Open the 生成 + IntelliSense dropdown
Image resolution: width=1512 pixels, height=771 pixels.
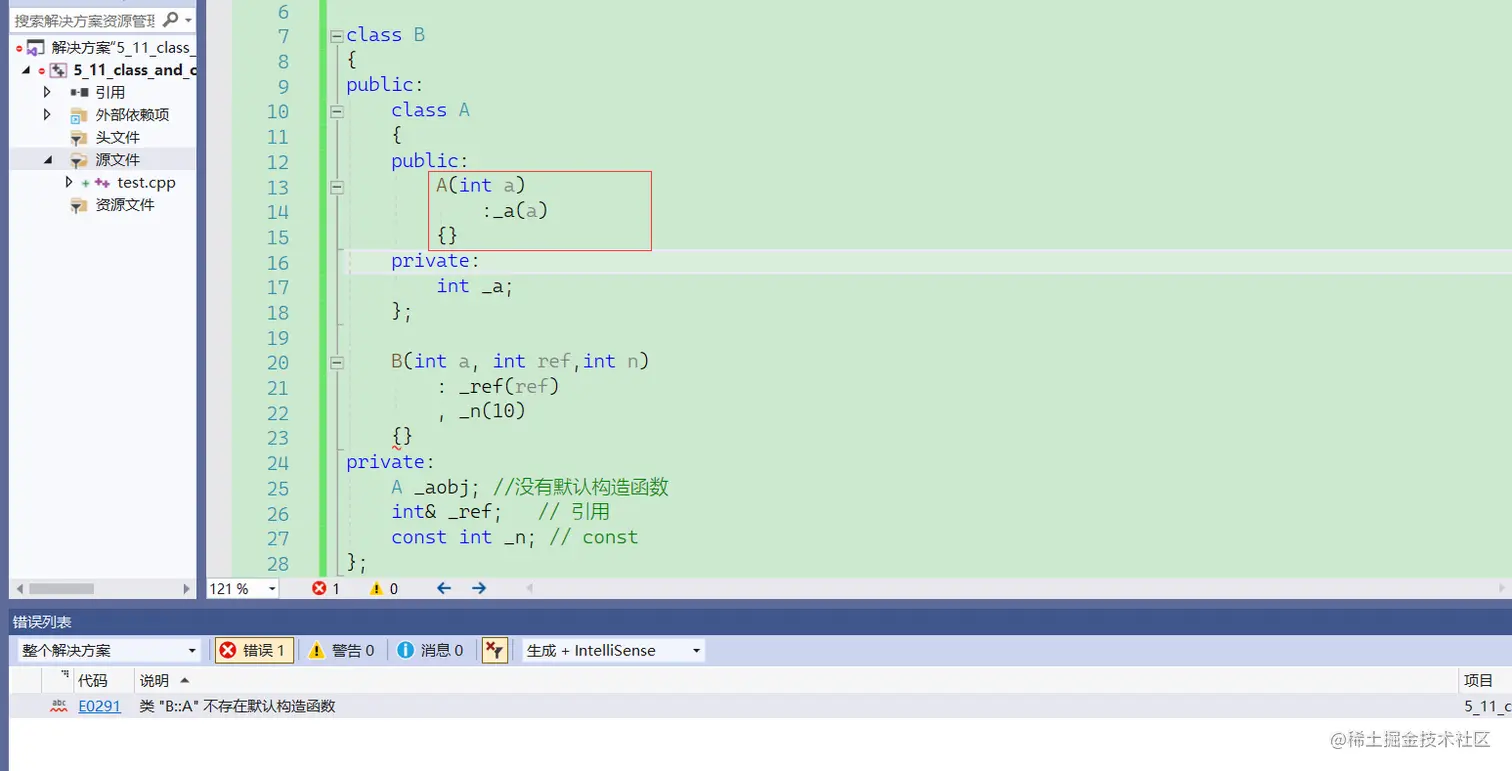click(613, 650)
